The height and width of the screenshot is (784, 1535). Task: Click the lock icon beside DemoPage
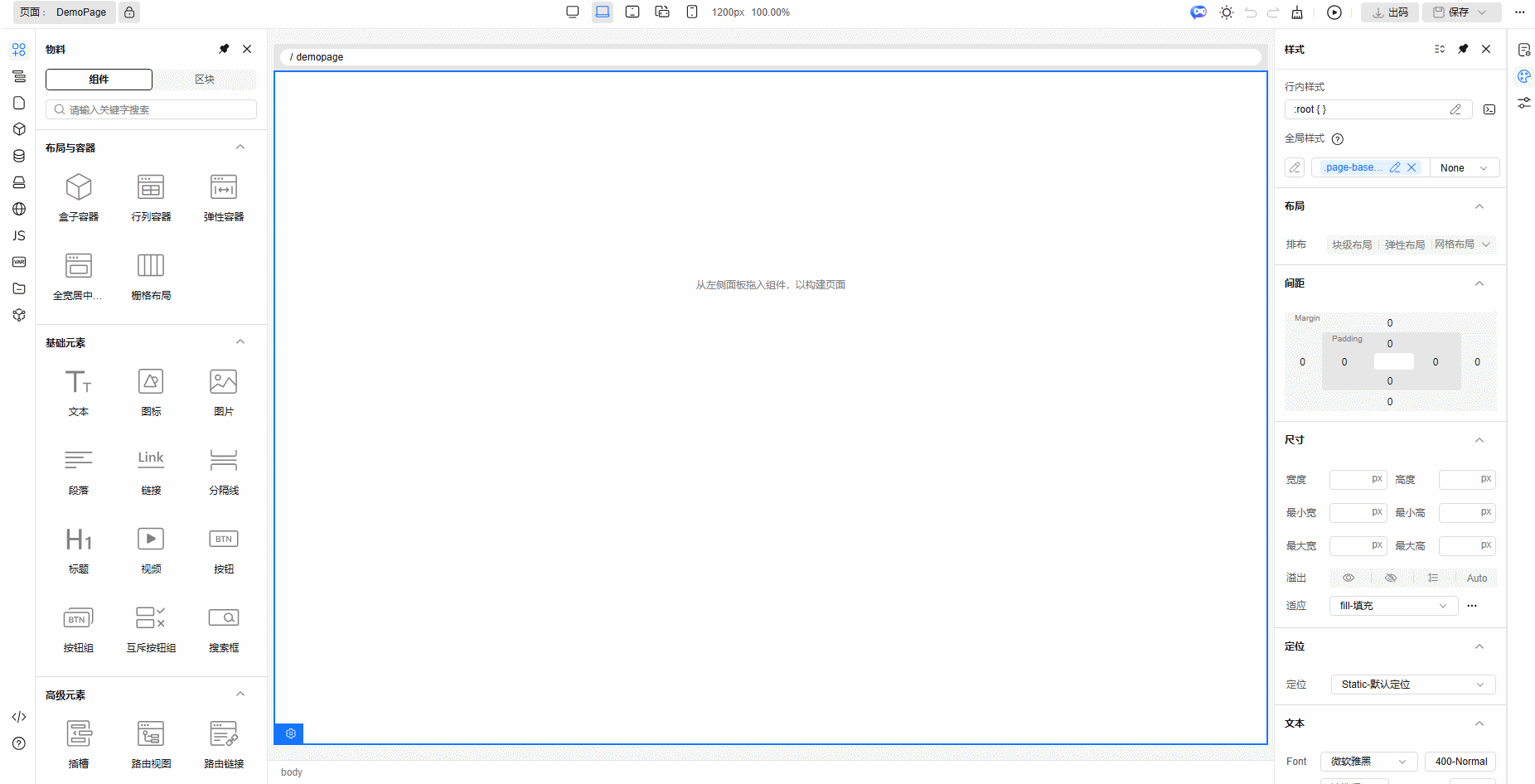coord(129,12)
